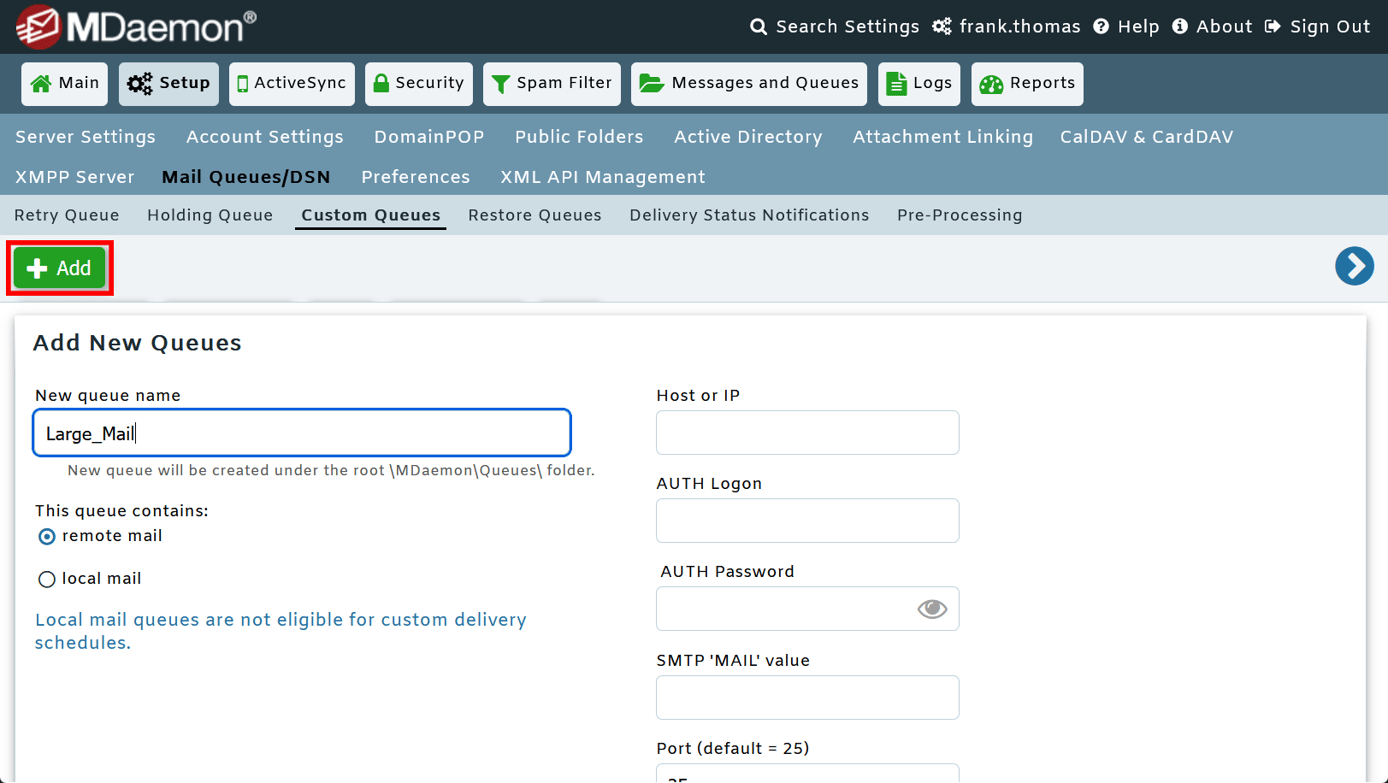
Task: Open the Delivery Status Notifications tab
Action: pyautogui.click(x=748, y=214)
